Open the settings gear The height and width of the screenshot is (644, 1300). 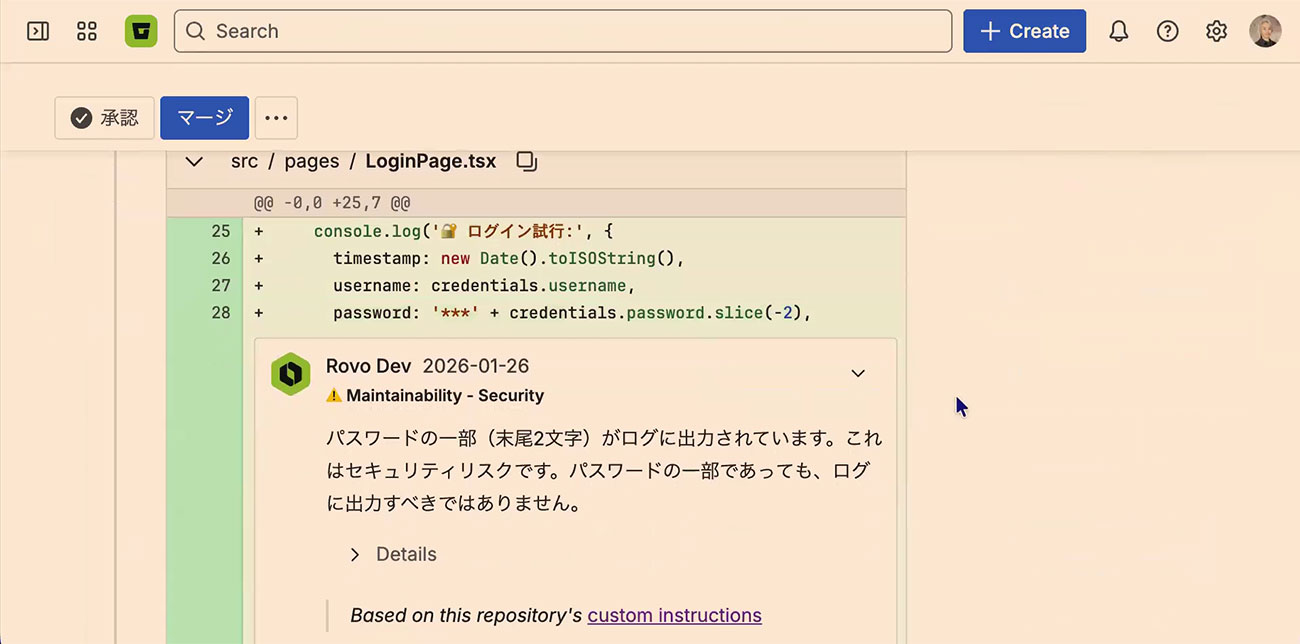1216,31
